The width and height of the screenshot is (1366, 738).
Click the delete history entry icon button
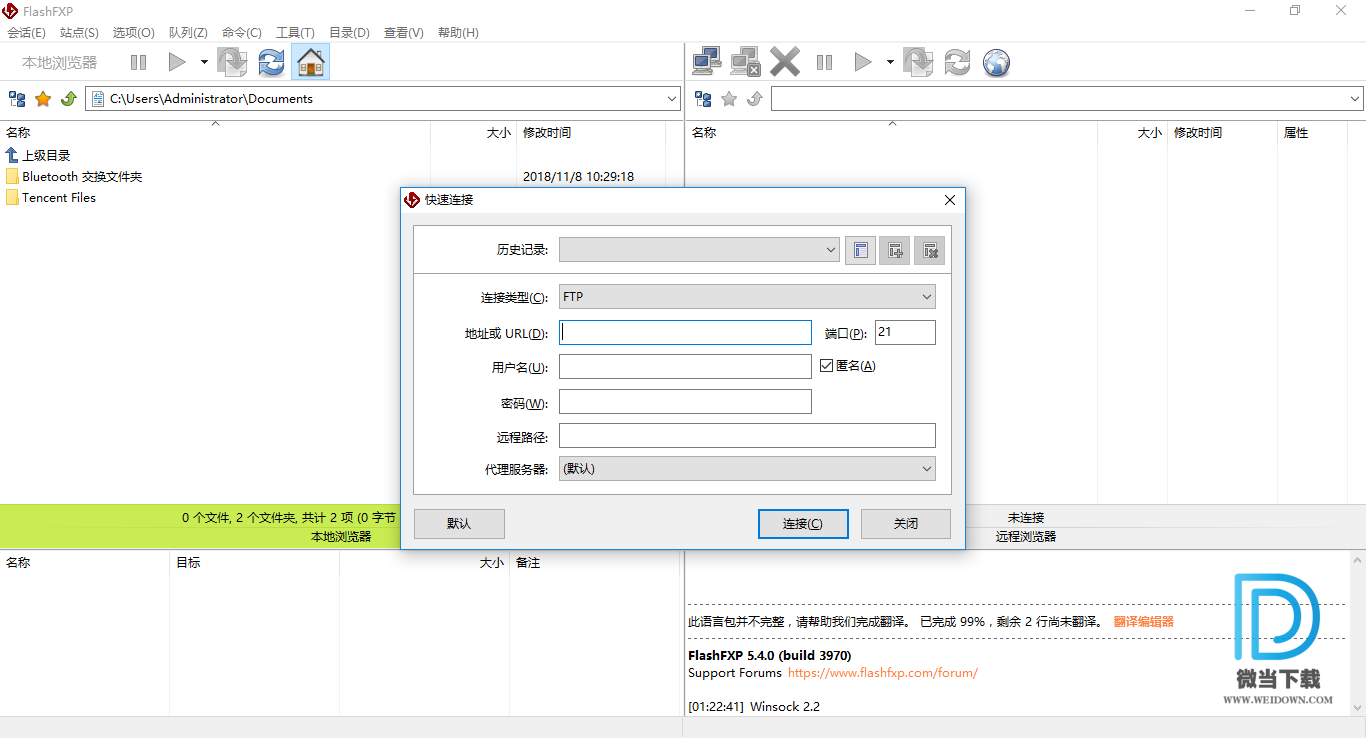tap(929, 250)
